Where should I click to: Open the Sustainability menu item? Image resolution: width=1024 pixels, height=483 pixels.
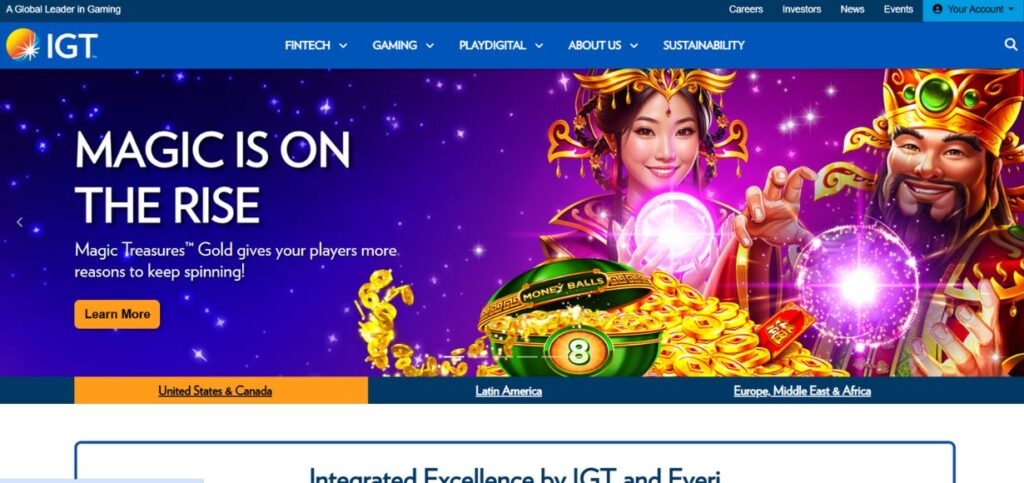[703, 45]
